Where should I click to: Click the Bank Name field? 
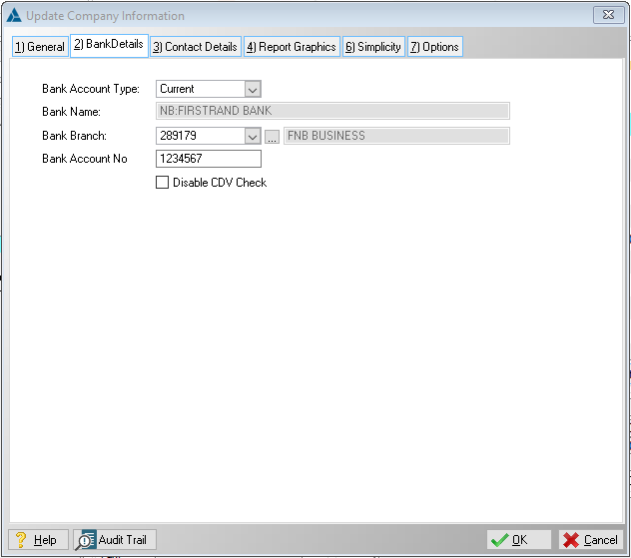tap(333, 112)
